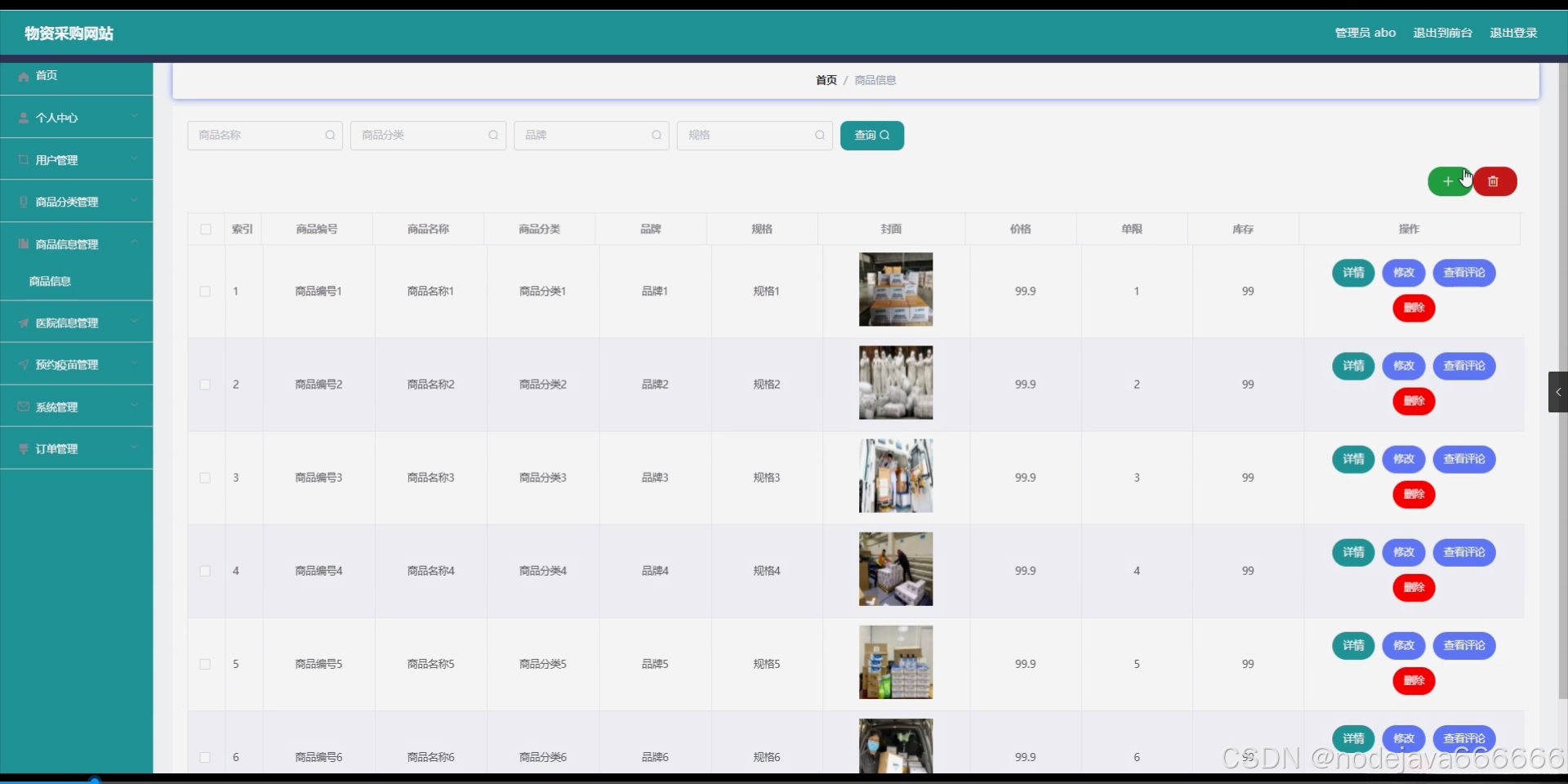Image resolution: width=1568 pixels, height=784 pixels.
Task: Click search icon in 商品名称 field
Action: [330, 136]
